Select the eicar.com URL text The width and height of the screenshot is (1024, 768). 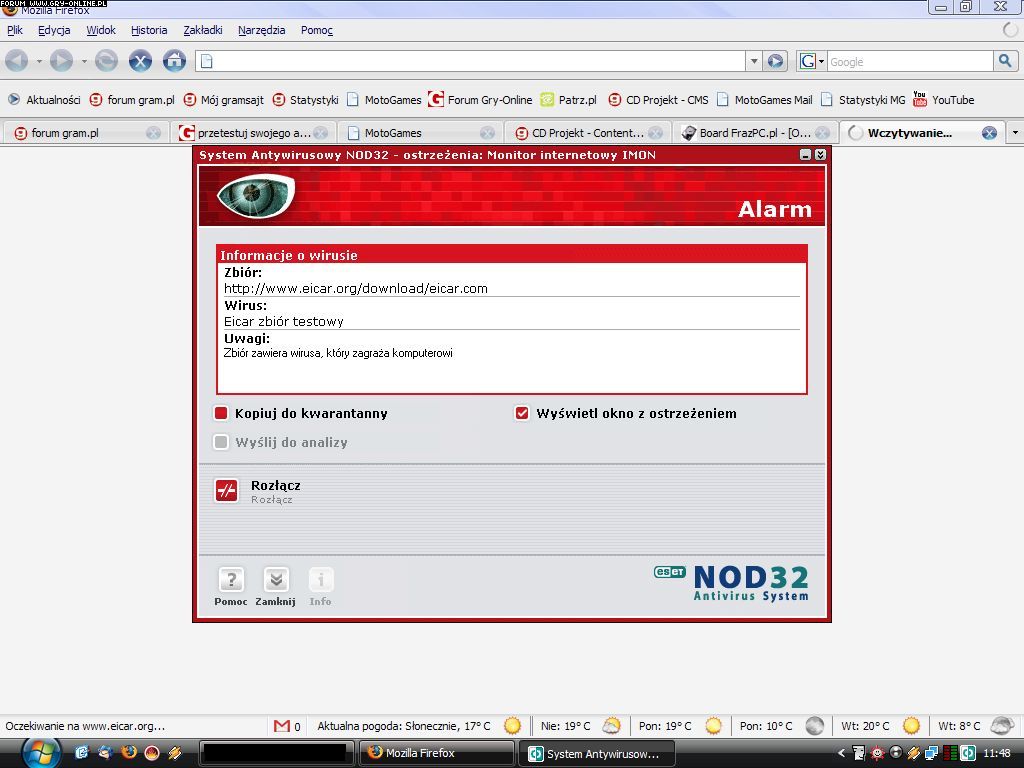356,288
